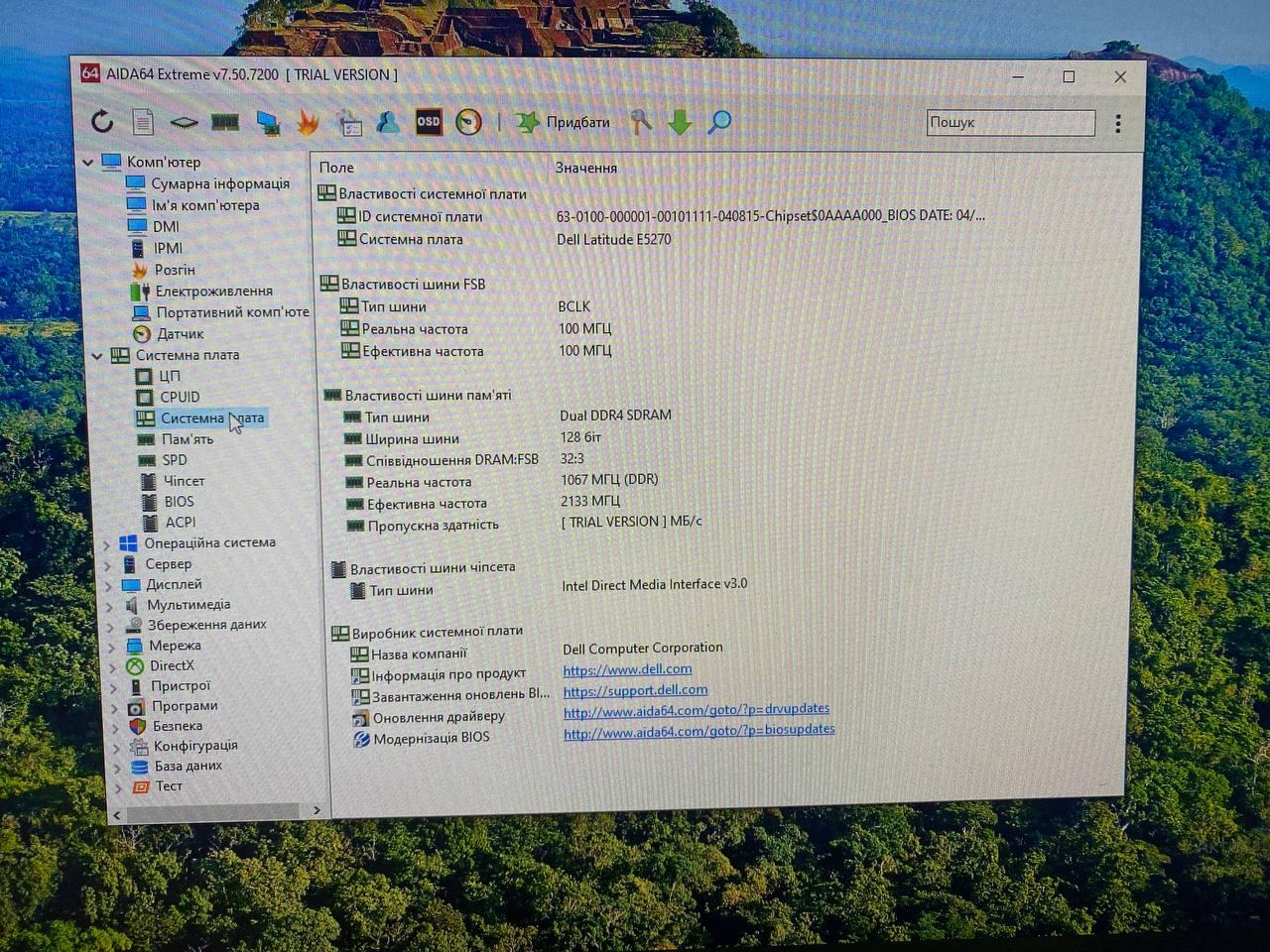The image size is (1270, 952).
Task: Click the CPU chip toolbar icon
Action: coord(184,122)
